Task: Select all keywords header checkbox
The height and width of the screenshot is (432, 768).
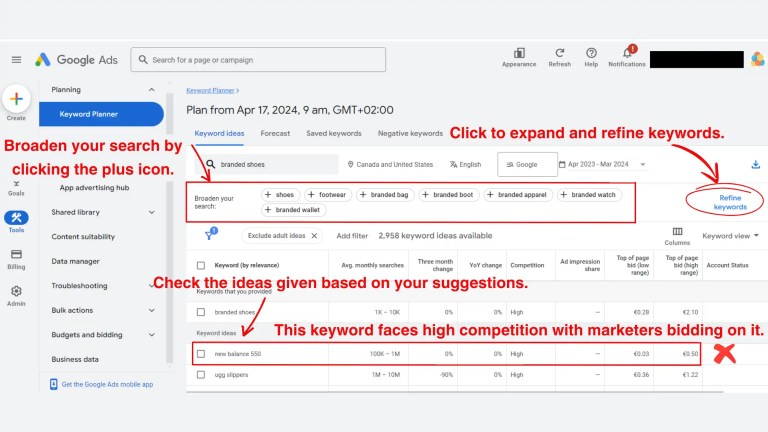Action: point(201,265)
